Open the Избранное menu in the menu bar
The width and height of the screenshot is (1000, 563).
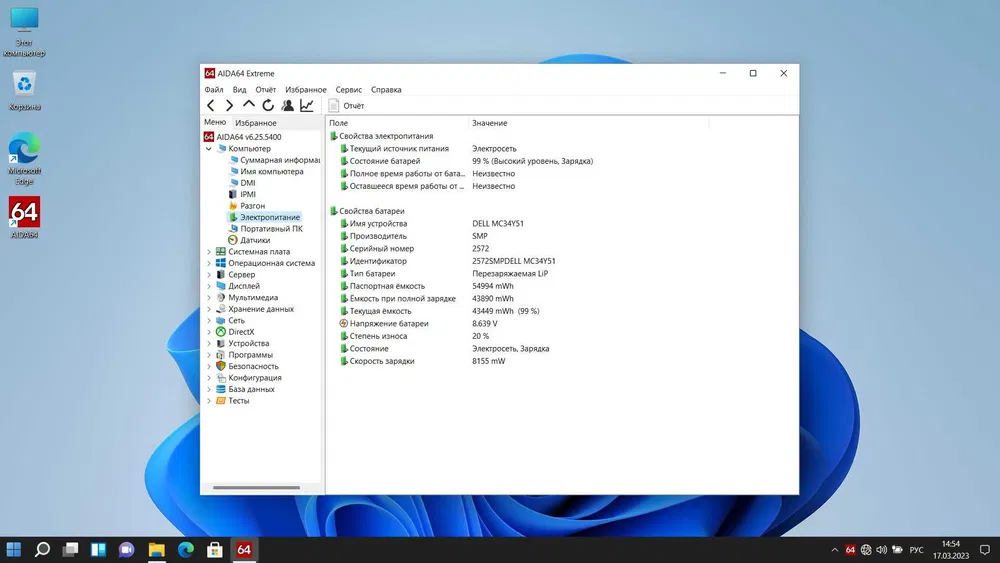[x=305, y=90]
